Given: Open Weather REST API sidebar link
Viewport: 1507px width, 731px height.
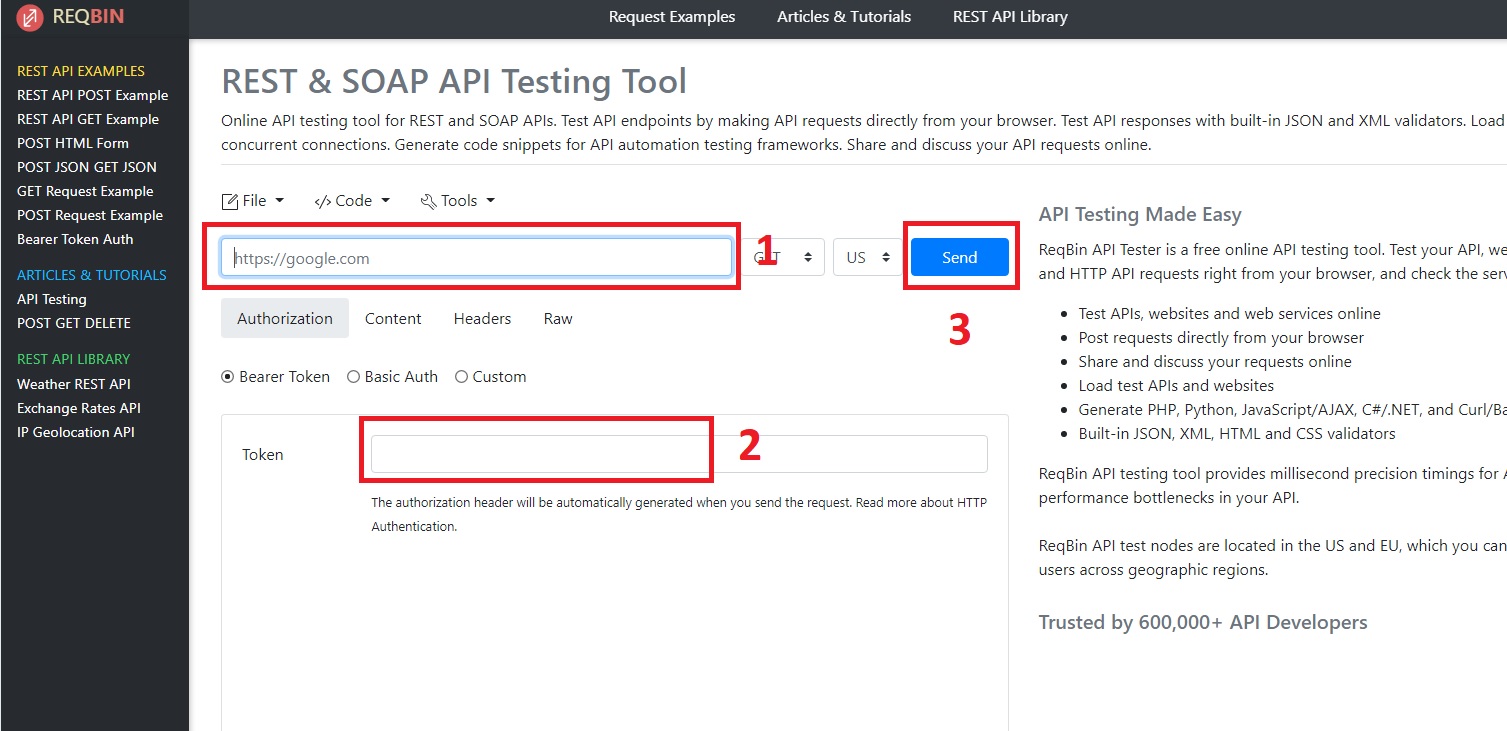Looking at the screenshot, I should click(x=74, y=384).
